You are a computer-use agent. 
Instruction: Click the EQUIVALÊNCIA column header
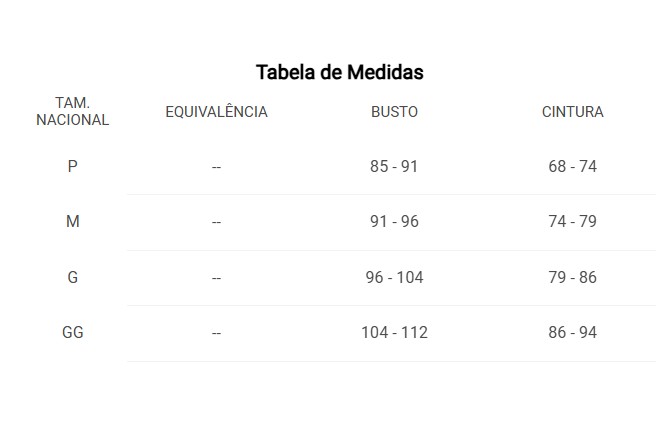(216, 112)
